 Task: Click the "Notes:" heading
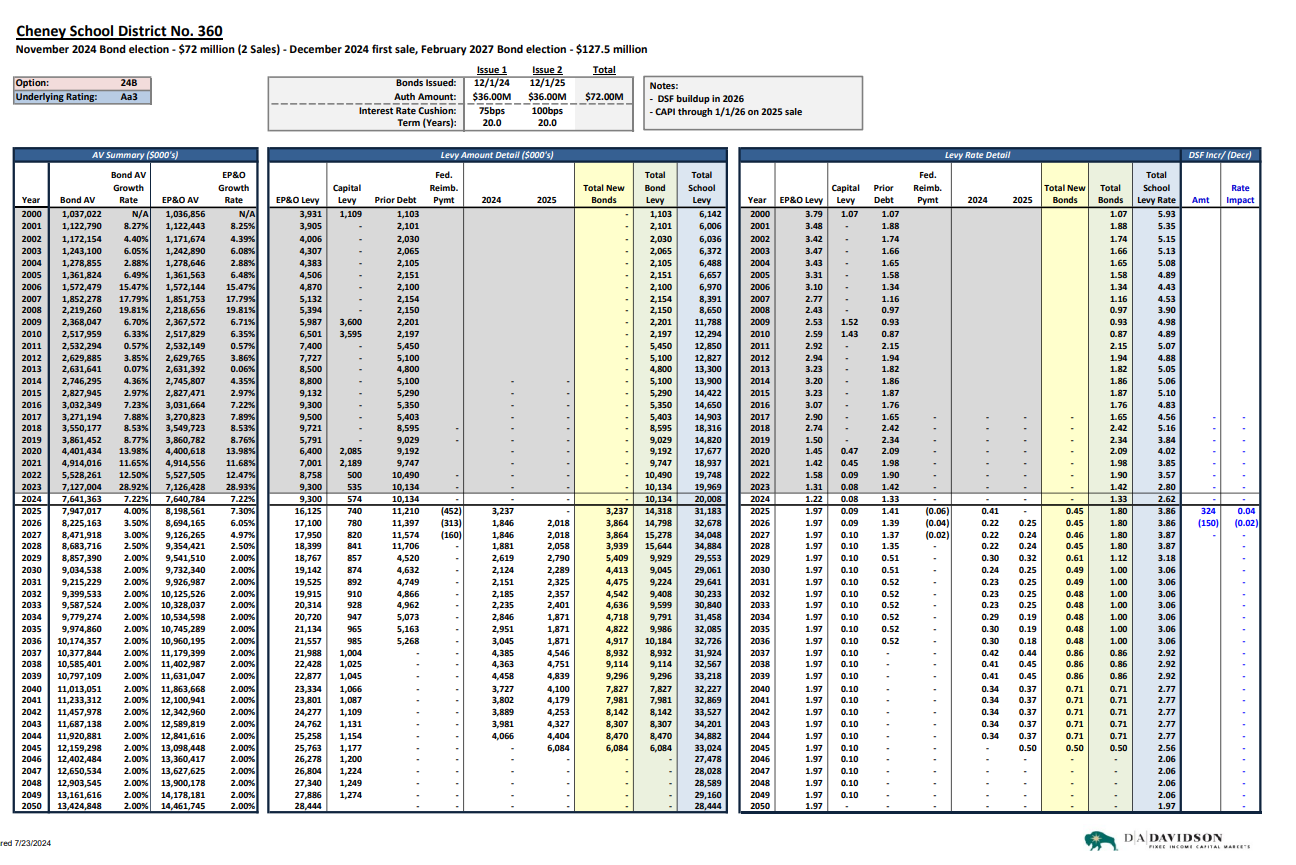point(665,87)
